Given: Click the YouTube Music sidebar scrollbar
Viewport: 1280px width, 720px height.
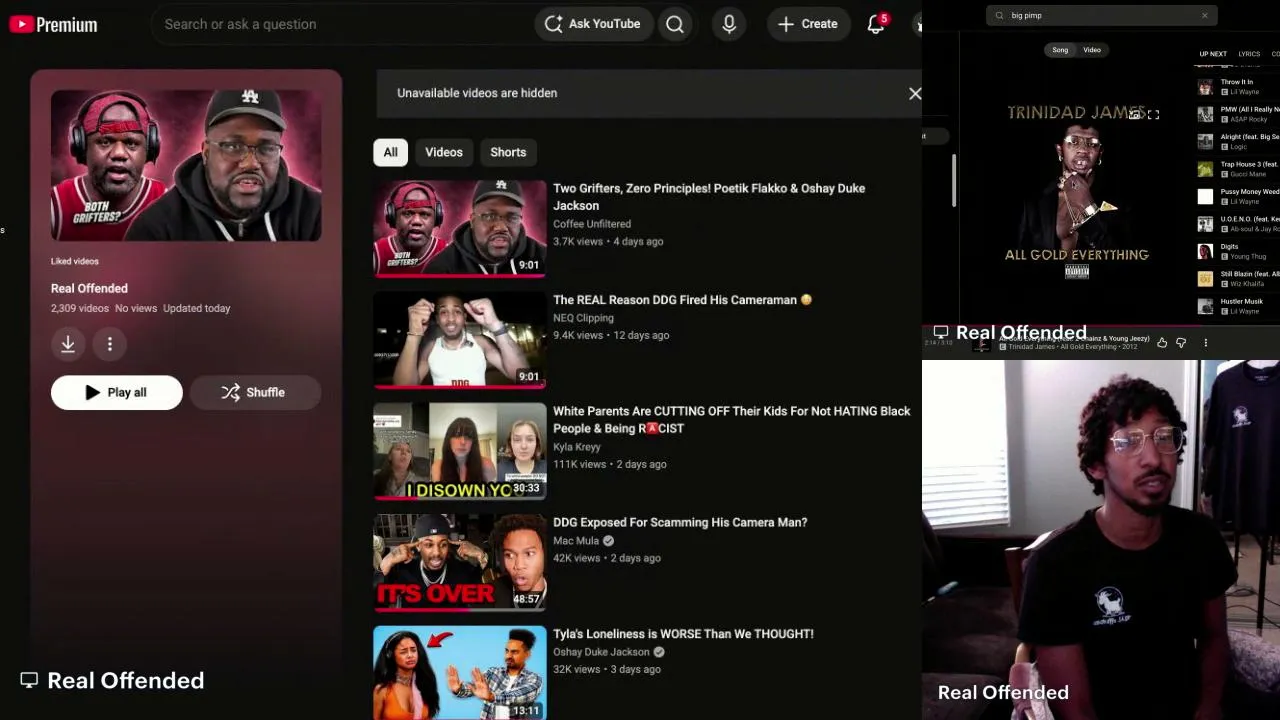Looking at the screenshot, I should pyautogui.click(x=953, y=180).
